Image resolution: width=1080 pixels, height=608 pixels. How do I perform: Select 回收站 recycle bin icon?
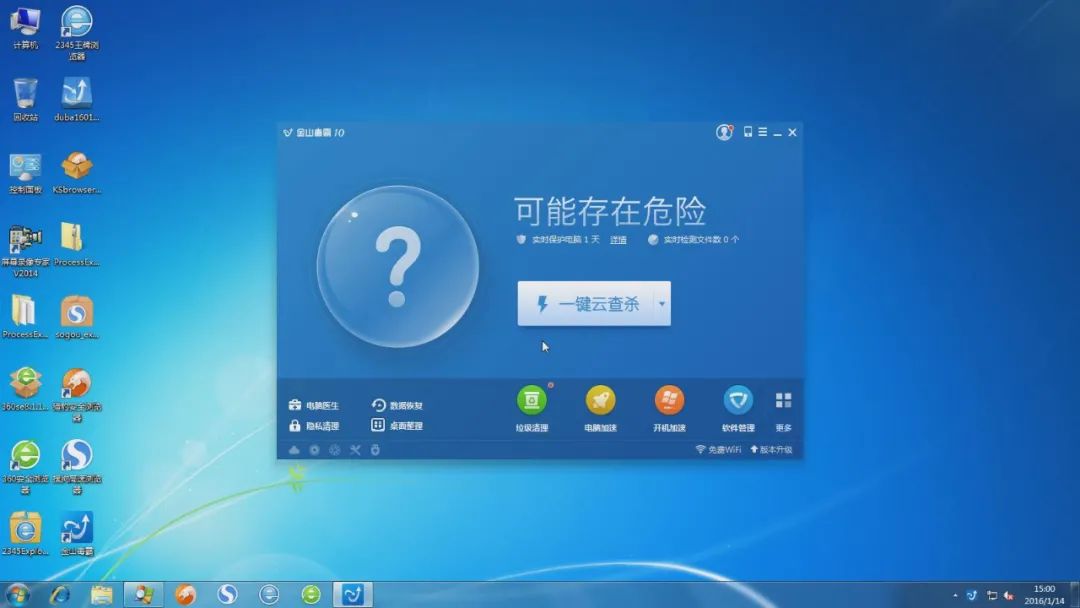[25, 100]
